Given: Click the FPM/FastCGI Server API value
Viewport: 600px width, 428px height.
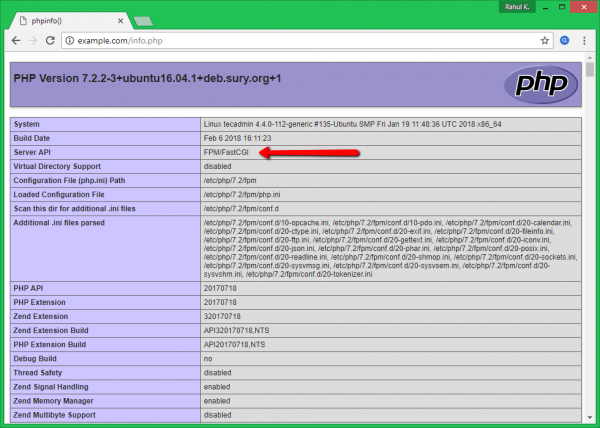Looking at the screenshot, I should point(228,152).
